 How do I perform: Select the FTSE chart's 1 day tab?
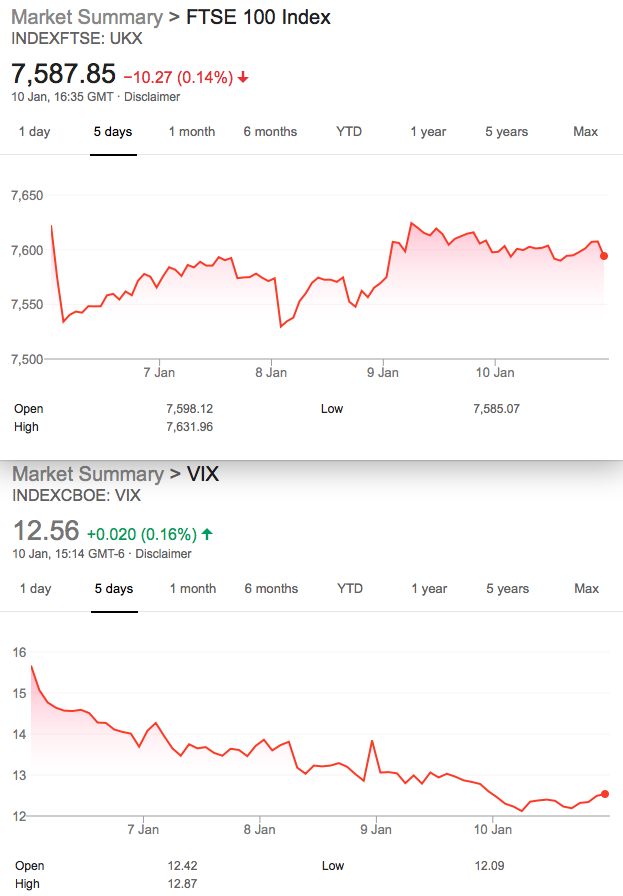(x=34, y=132)
